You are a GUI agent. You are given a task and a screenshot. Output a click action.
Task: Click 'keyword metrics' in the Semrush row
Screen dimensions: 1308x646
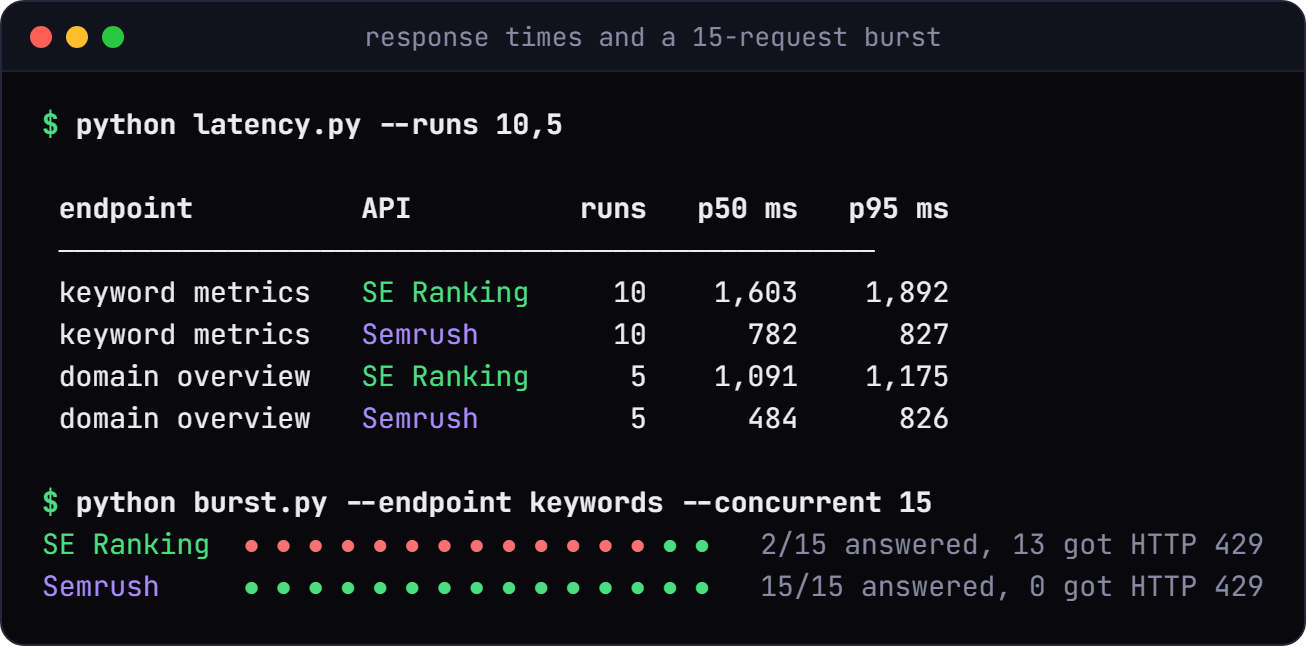coord(185,334)
